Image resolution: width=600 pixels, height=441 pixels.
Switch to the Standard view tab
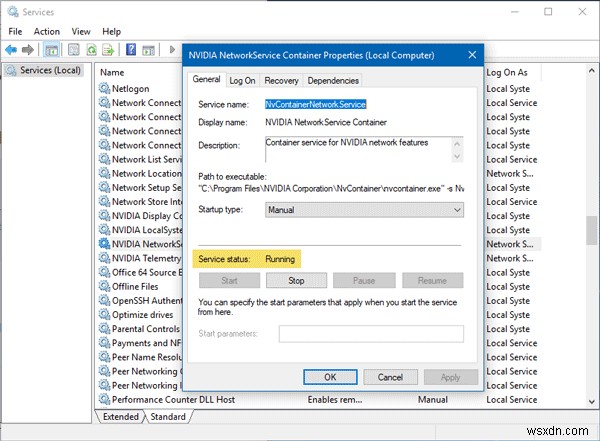(168, 416)
